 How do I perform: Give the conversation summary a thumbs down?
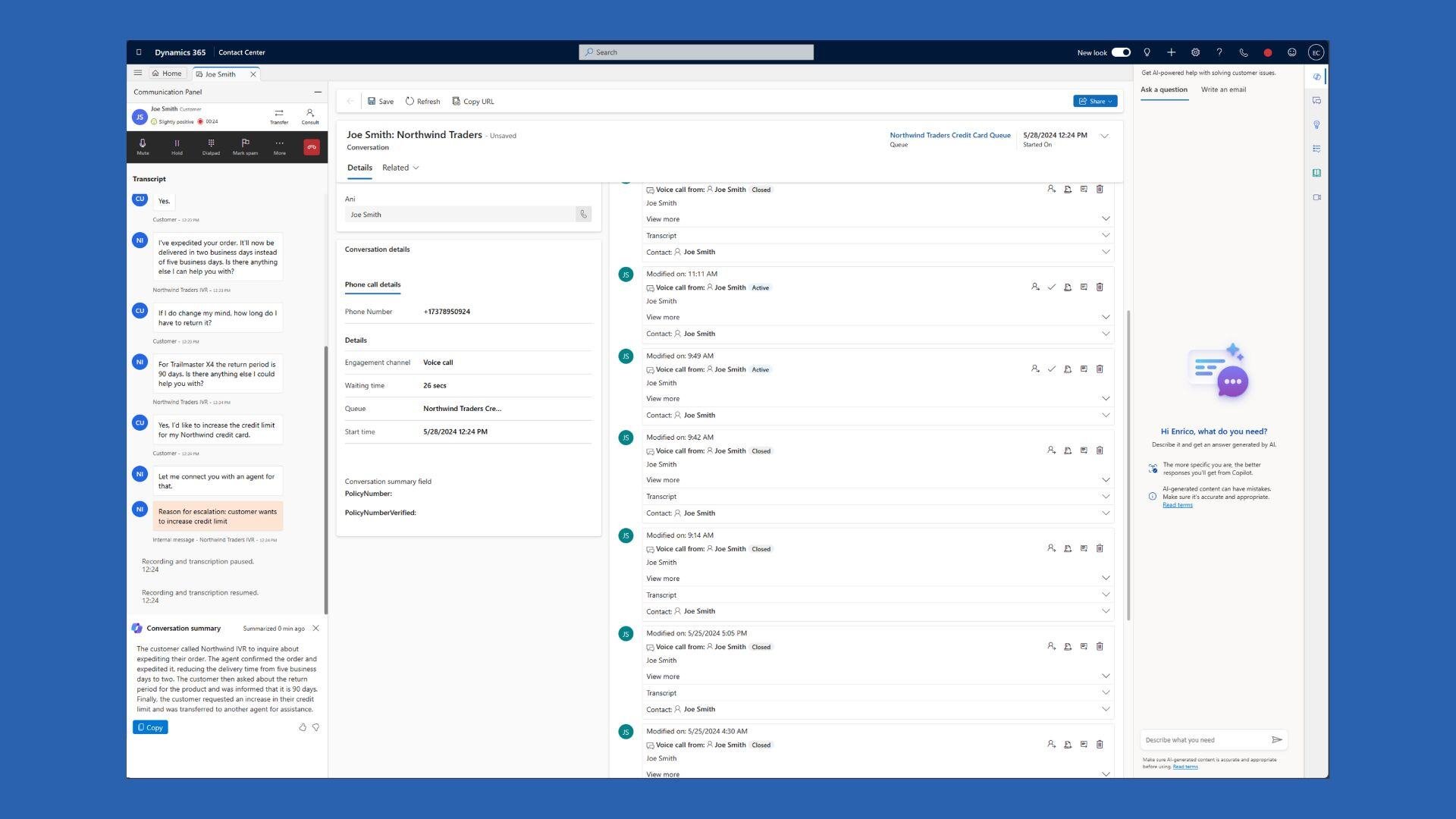tap(316, 727)
